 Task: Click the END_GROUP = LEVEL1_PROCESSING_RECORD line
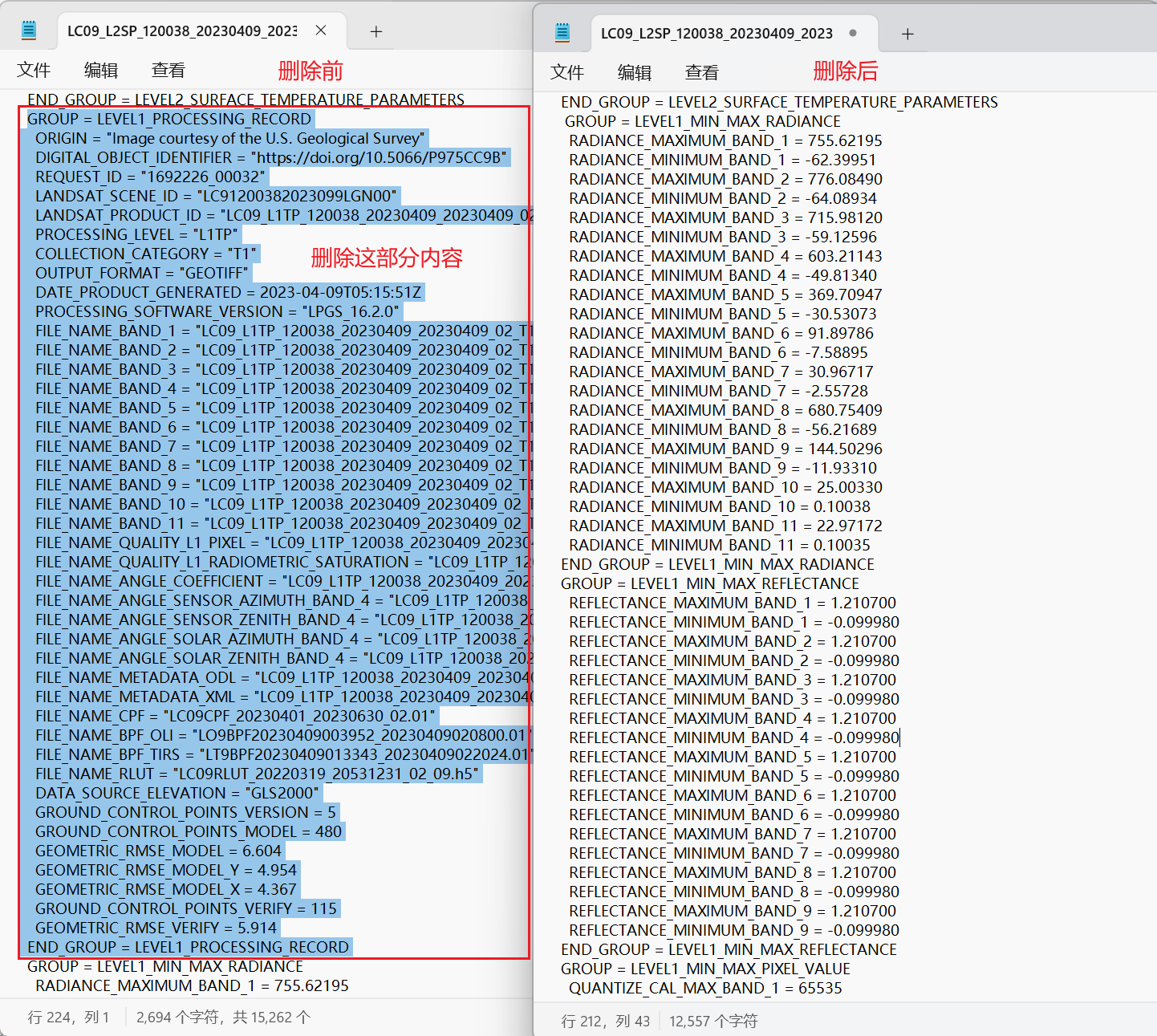click(x=189, y=947)
